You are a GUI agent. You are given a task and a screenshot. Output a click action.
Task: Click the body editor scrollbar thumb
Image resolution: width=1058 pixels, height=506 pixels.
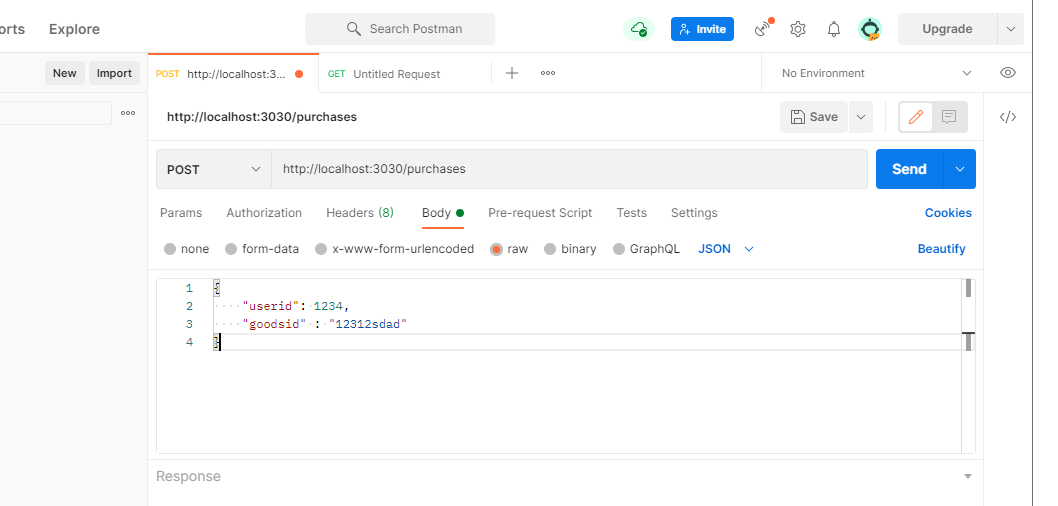[x=968, y=288]
